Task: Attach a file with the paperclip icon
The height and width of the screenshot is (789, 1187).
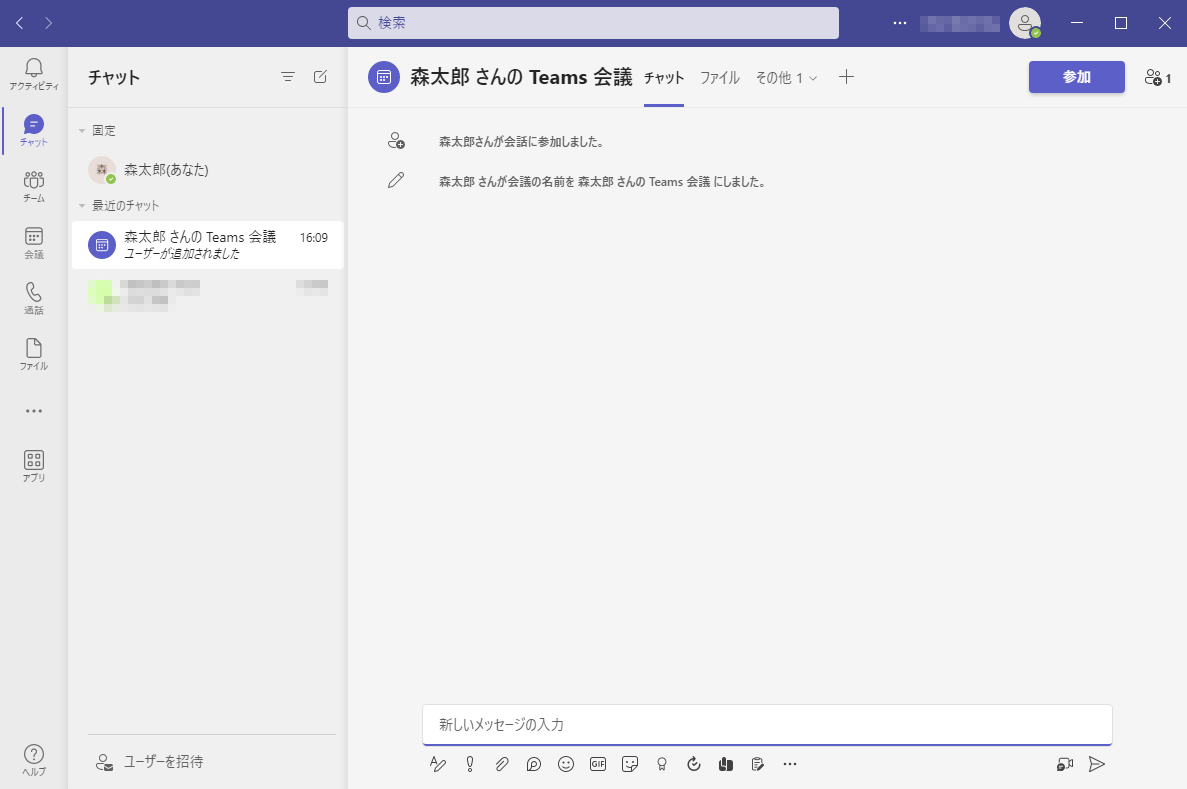Action: point(502,763)
